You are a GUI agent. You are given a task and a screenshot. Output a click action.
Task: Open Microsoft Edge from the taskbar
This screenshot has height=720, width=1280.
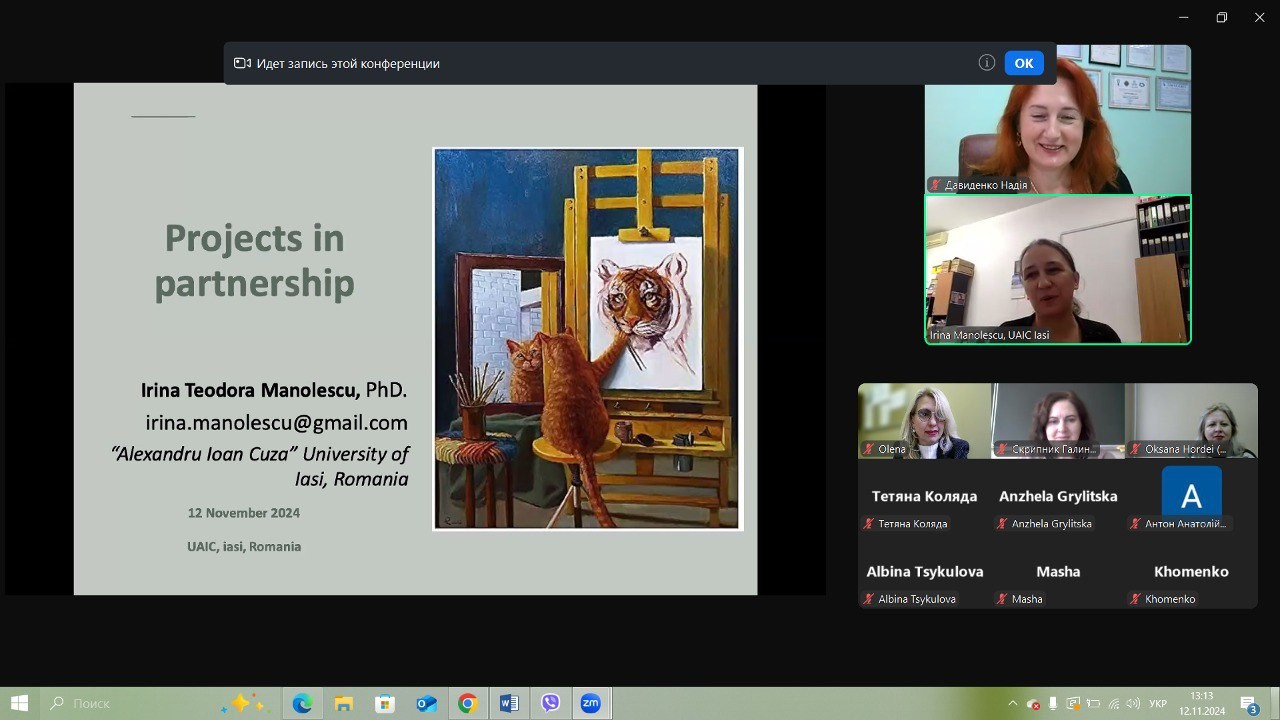click(x=302, y=704)
